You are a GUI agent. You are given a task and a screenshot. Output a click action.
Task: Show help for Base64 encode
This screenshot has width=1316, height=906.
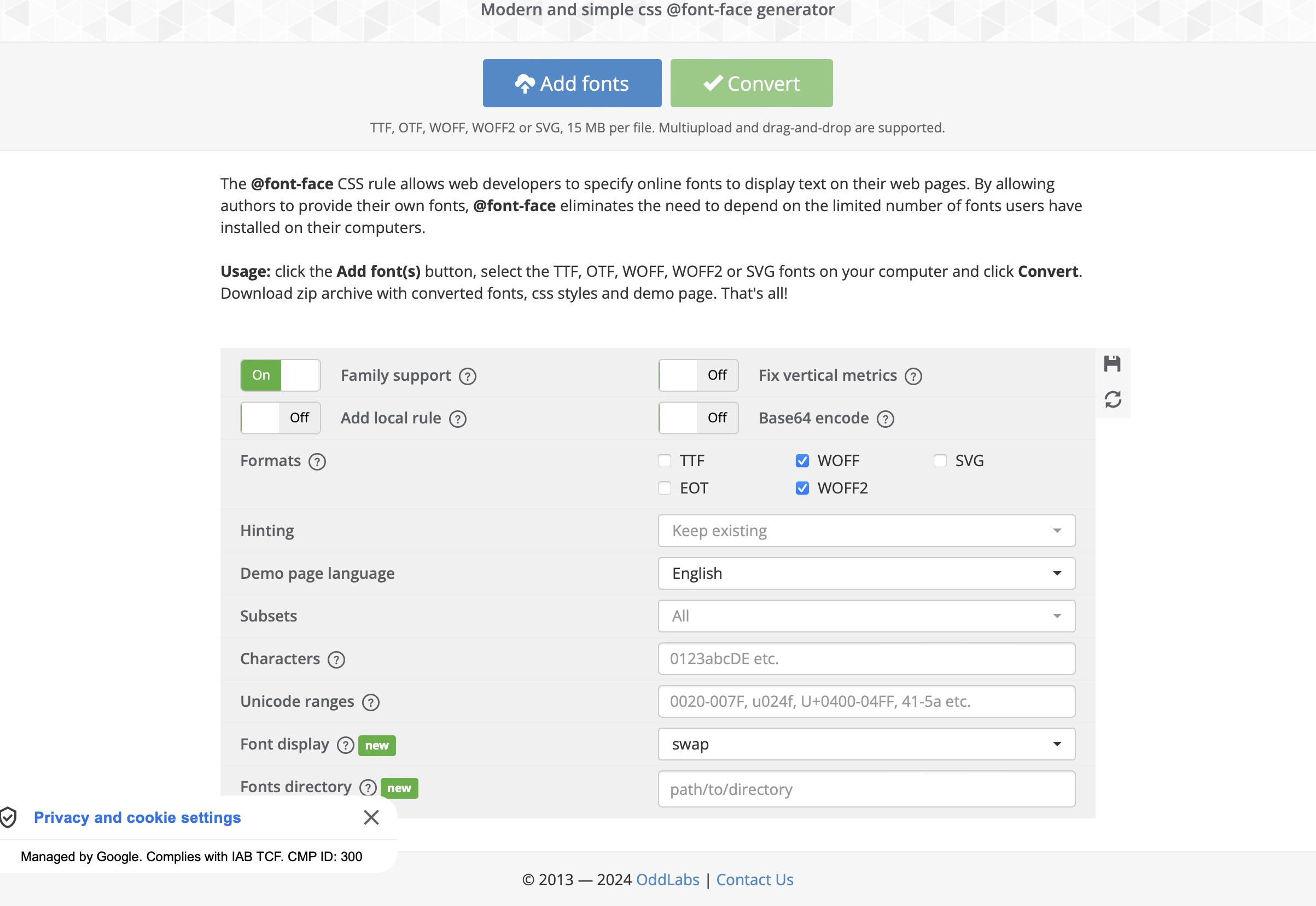(884, 419)
